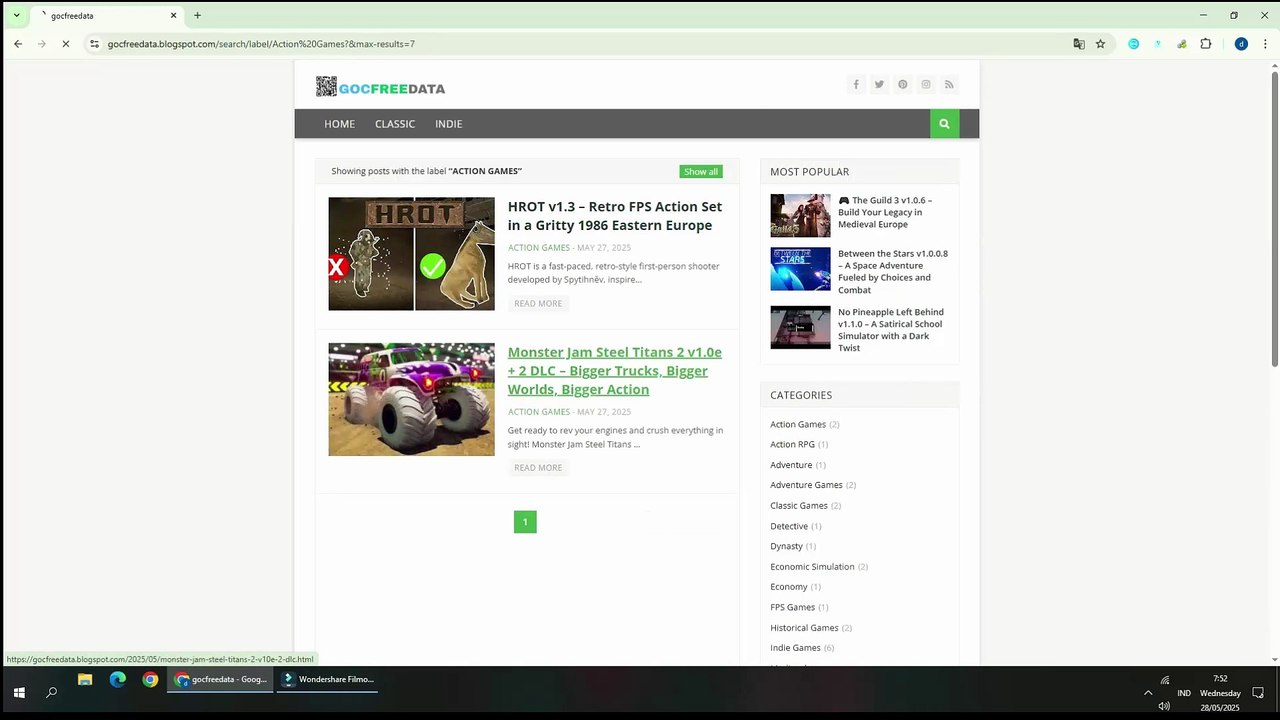Select the Indie Games category
Screen dimensions: 1280x720
tap(795, 648)
